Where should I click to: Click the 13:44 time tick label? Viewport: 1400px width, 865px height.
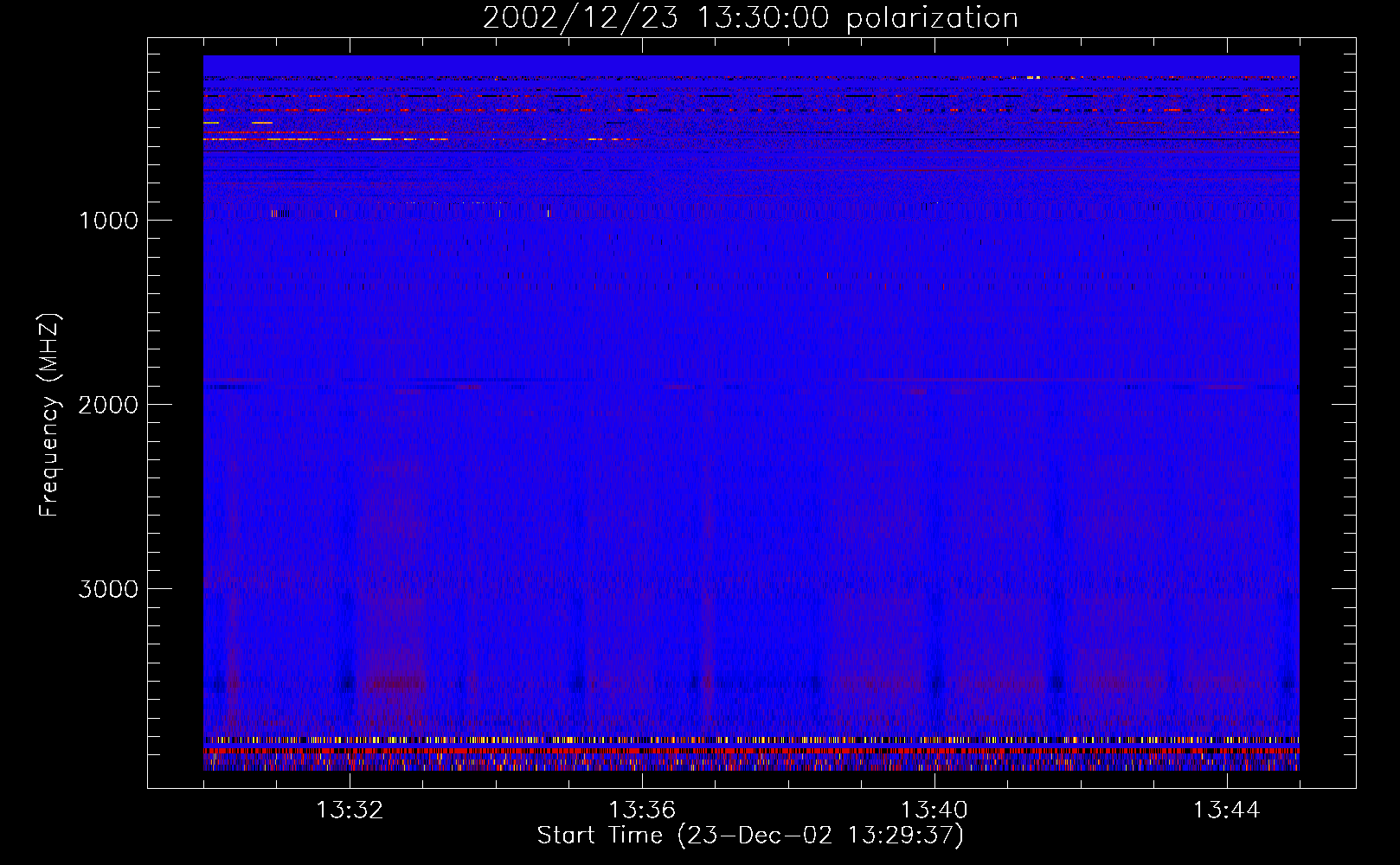(x=1227, y=810)
